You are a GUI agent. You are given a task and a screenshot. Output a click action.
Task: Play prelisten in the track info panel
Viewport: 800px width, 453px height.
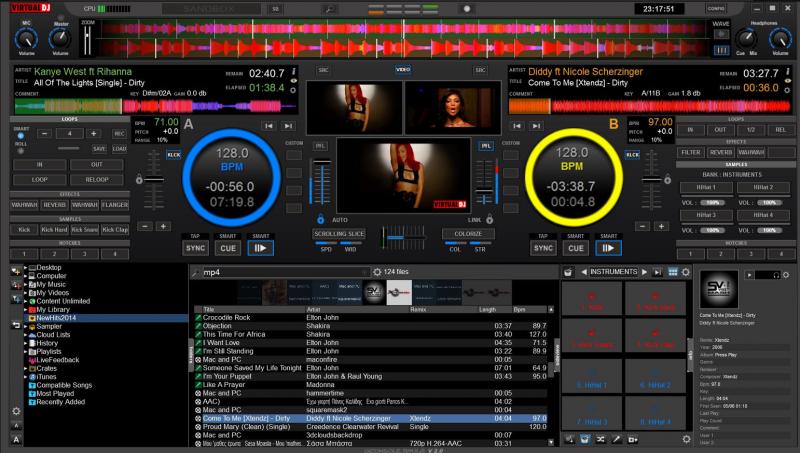point(749,275)
